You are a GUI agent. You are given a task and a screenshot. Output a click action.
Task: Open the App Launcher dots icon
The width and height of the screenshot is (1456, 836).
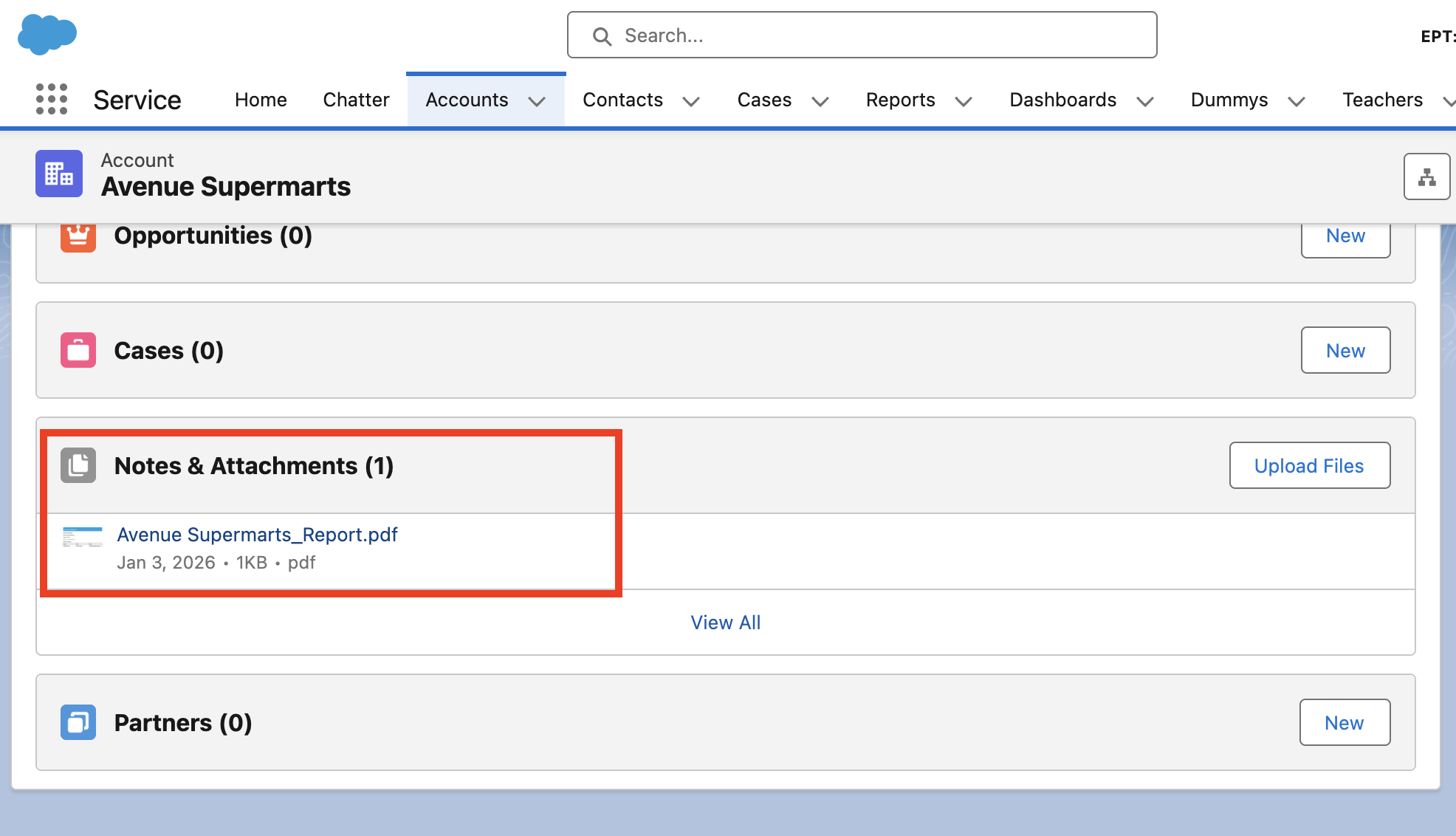(x=52, y=99)
